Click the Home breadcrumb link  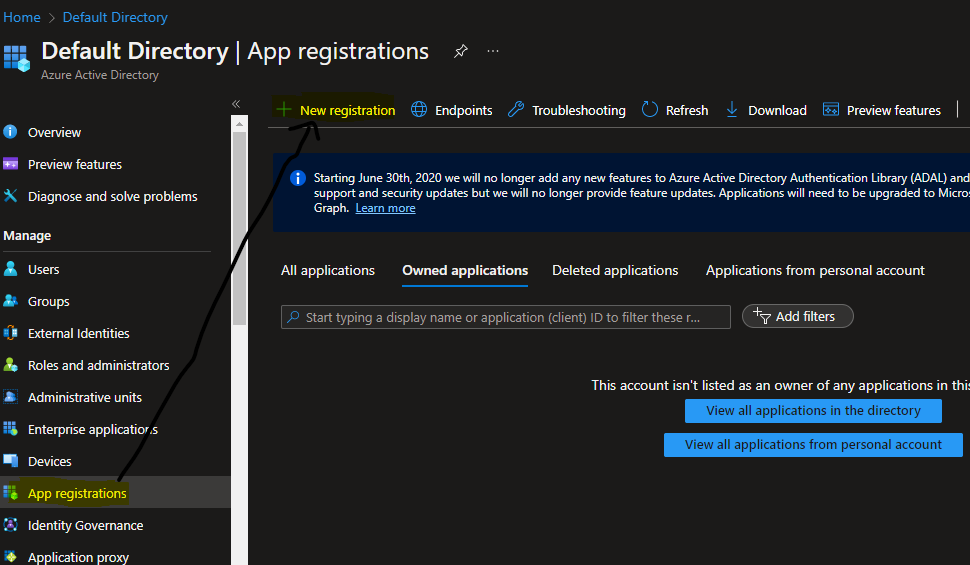22,17
